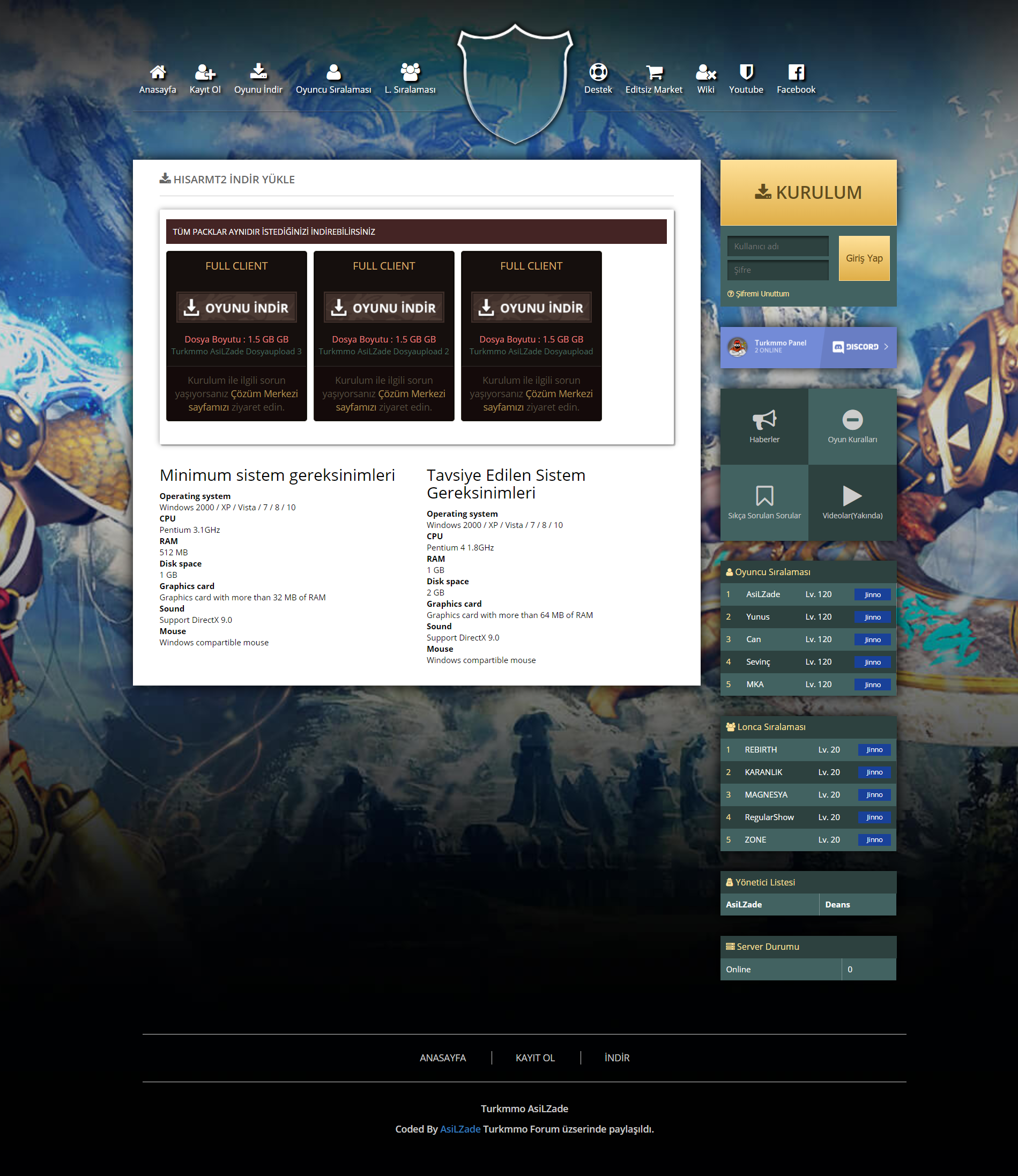Click OYUNU İNDİR above 'Turkmmo AsiLZade Dosyaupload'
Screen dimensions: 1018x1176
coord(531,307)
